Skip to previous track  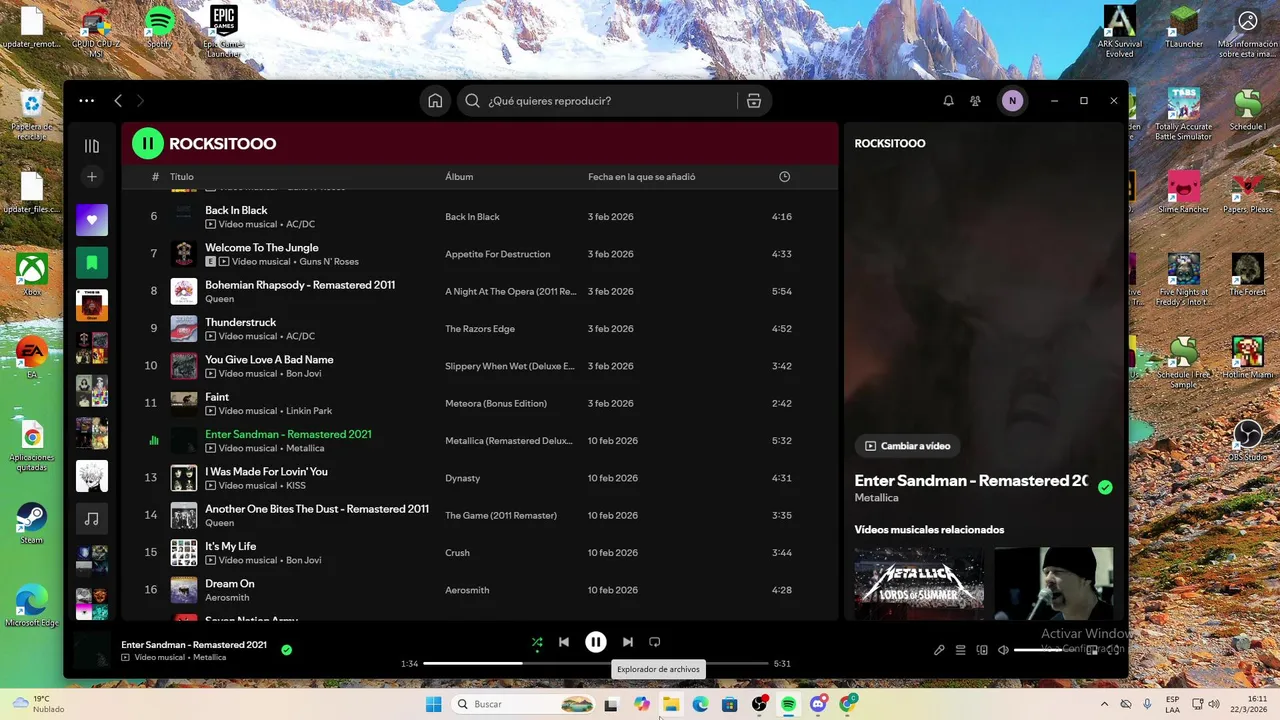[564, 642]
